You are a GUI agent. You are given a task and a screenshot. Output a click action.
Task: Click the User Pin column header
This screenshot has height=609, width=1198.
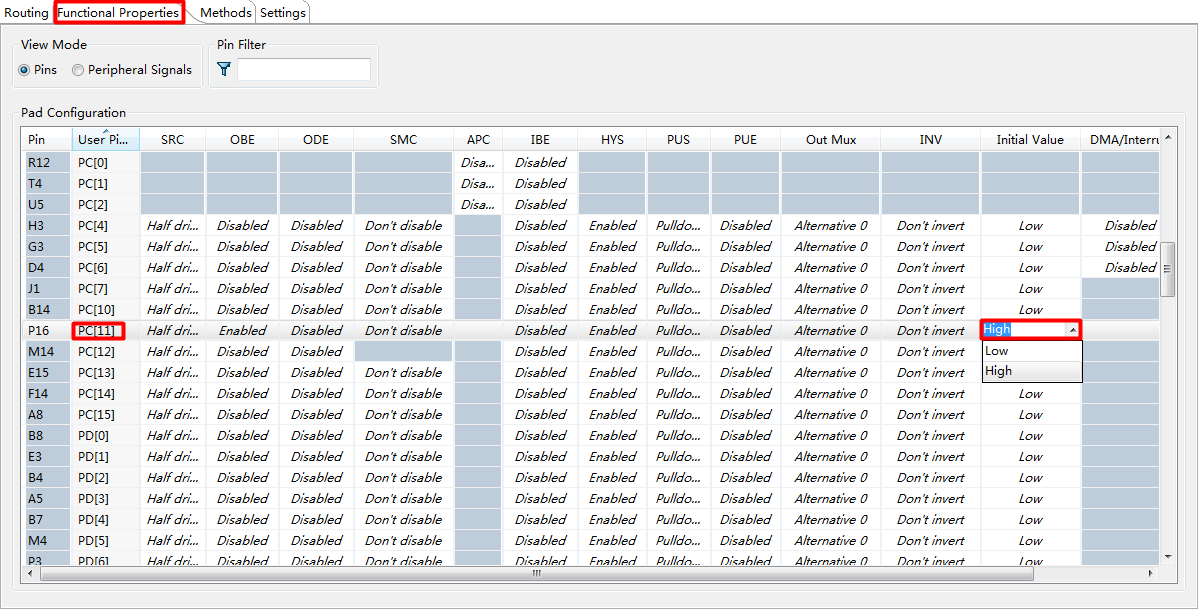pyautogui.click(x=106, y=140)
